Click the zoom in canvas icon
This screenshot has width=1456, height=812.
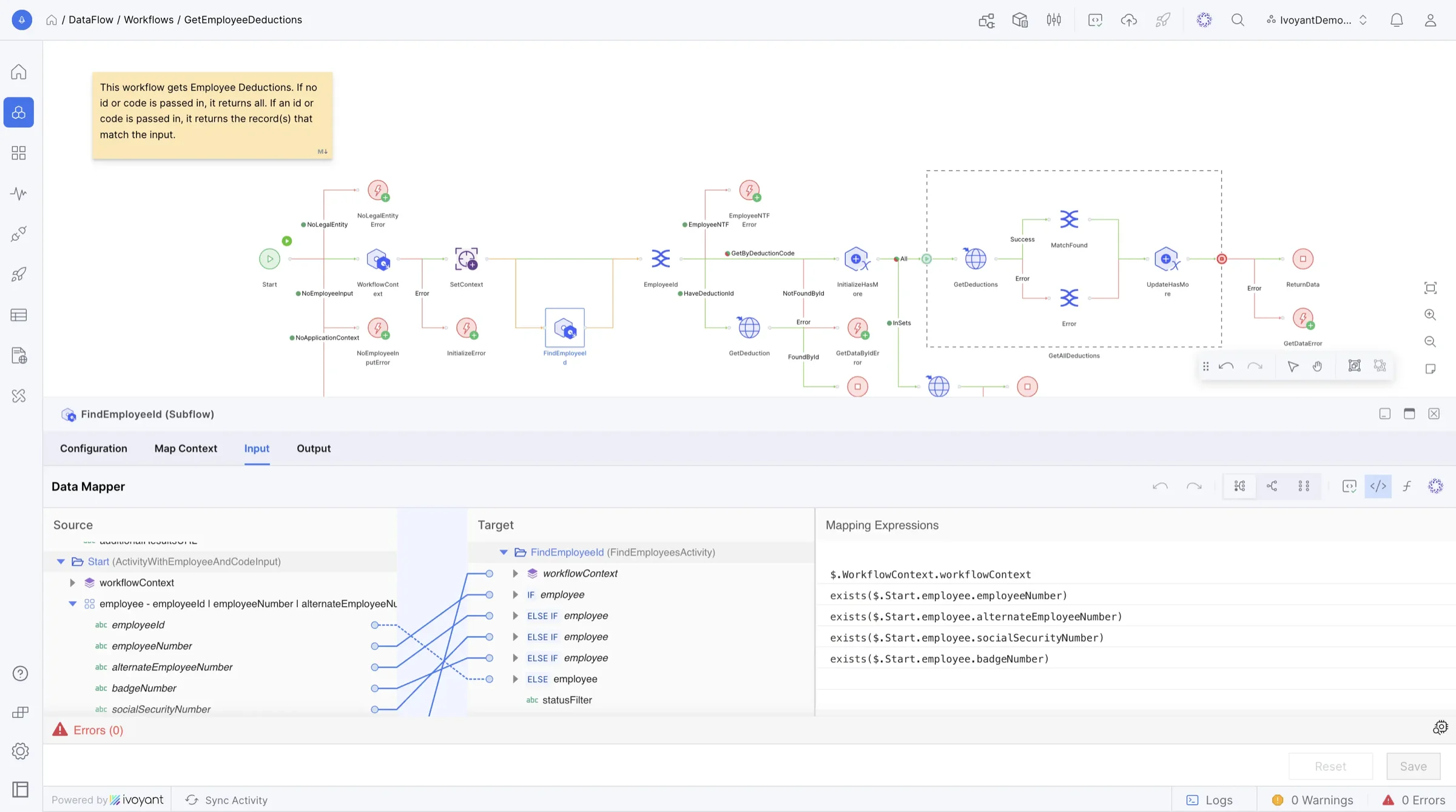point(1430,315)
